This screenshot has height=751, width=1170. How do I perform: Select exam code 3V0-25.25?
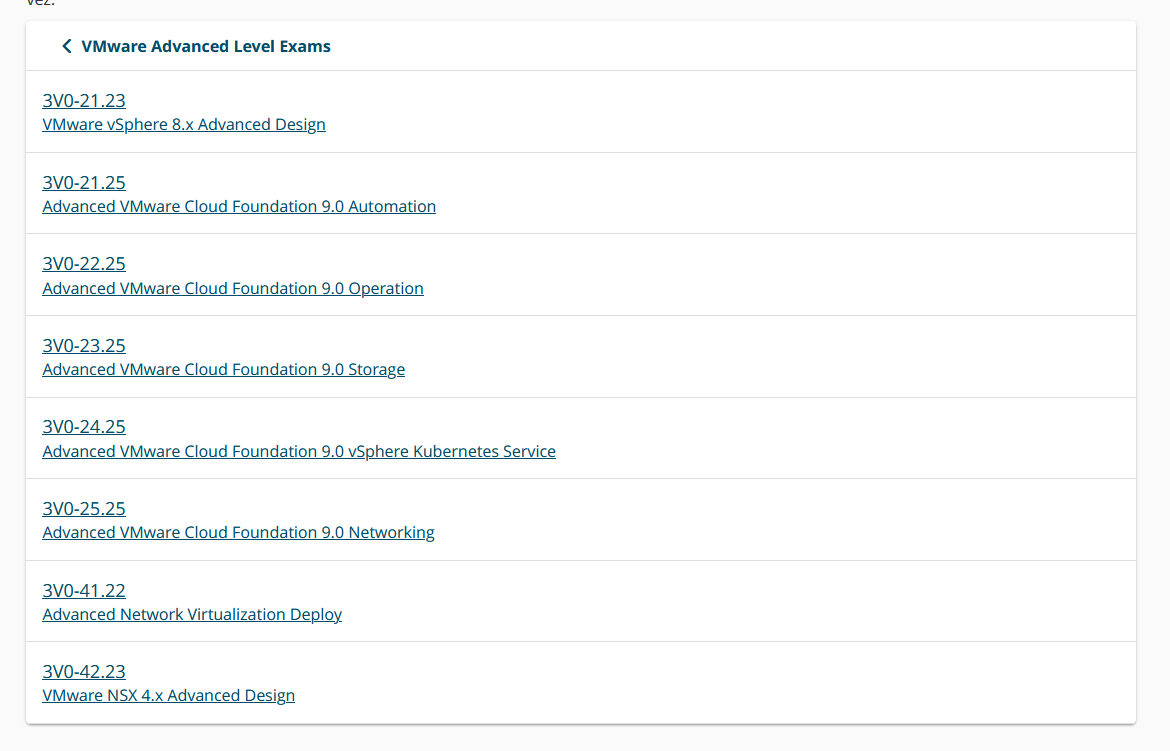coord(84,509)
